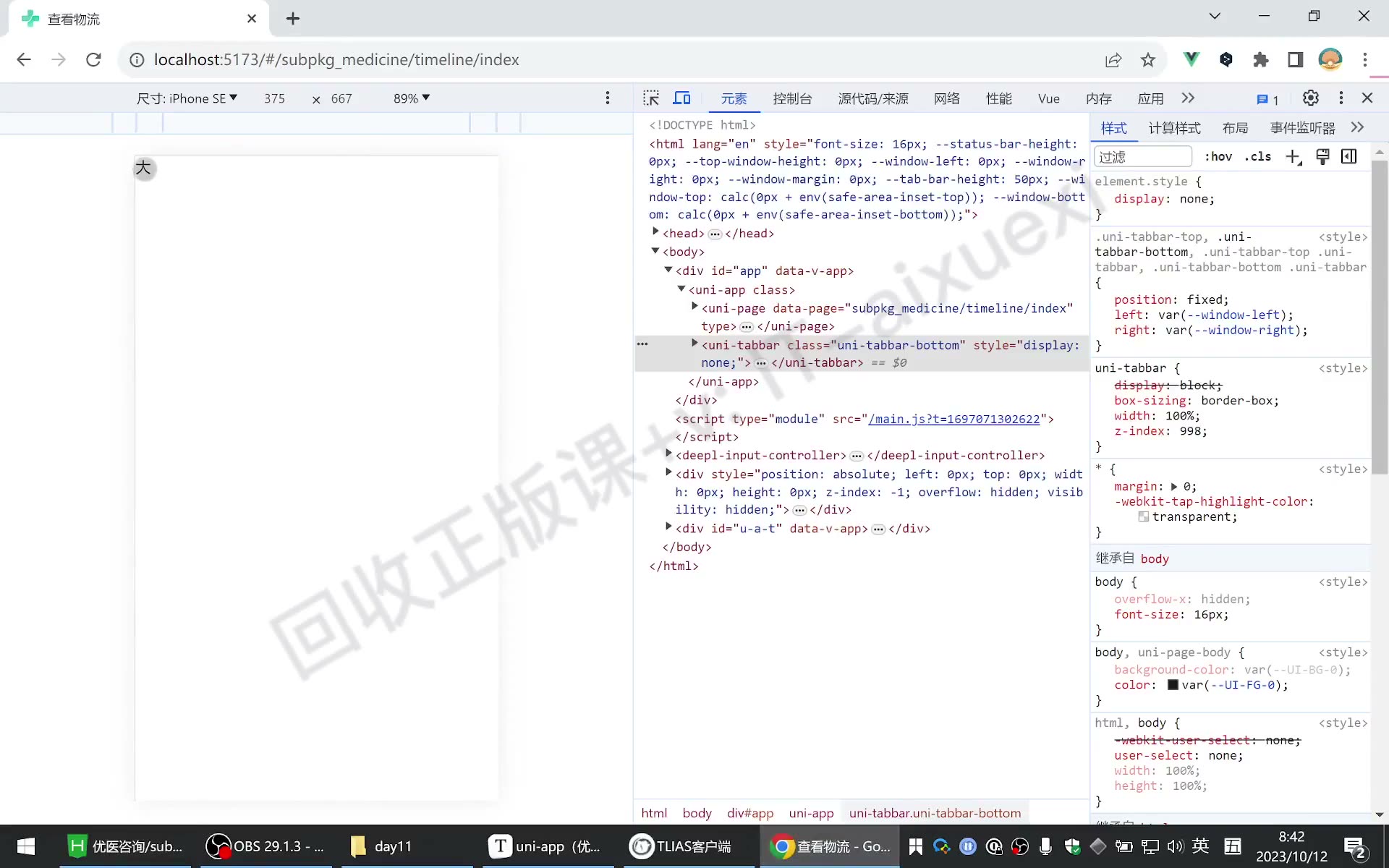Open the Vue DevTools tab
Image resolution: width=1389 pixels, height=868 pixels.
point(1048,99)
